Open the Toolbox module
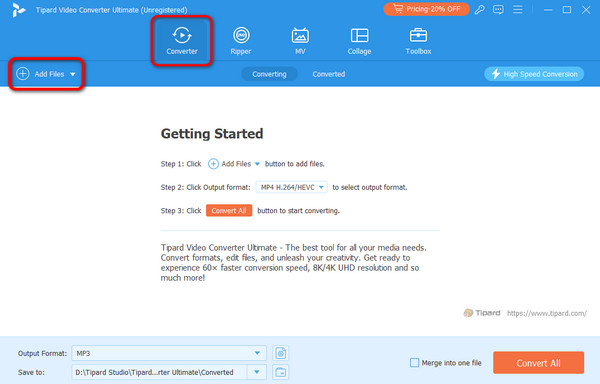The image size is (600, 384). (x=418, y=41)
